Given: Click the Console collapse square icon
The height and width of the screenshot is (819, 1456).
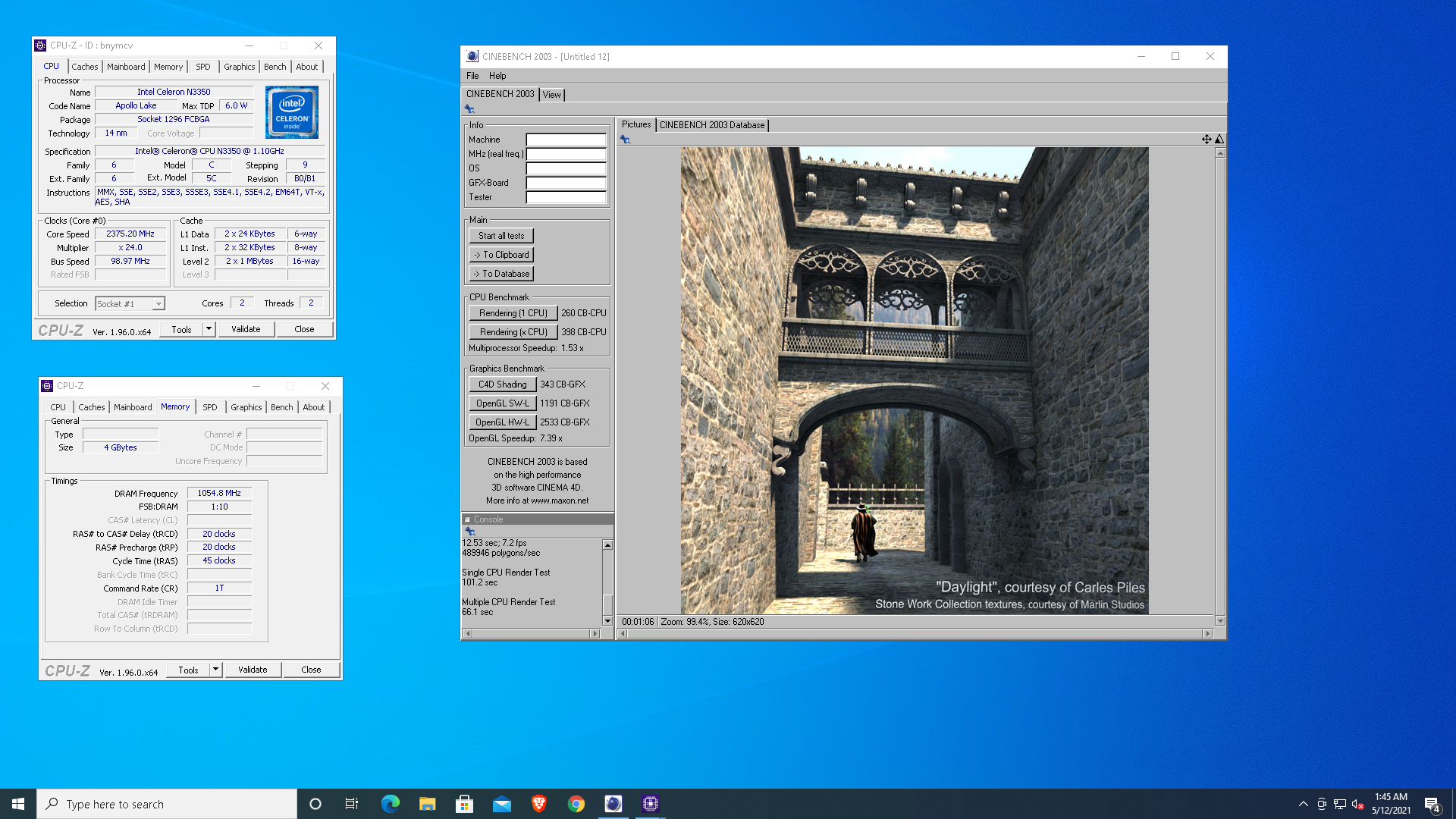Looking at the screenshot, I should [x=467, y=520].
